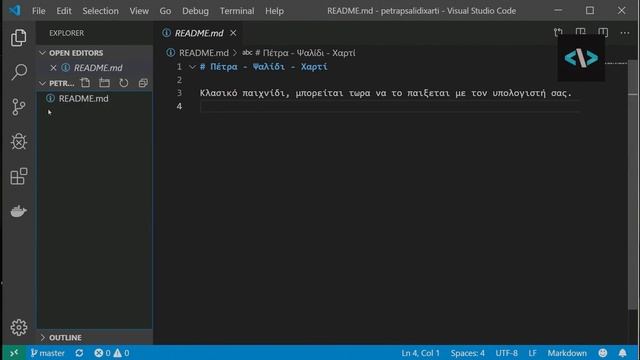Minimize the VS Code window
Image resolution: width=640 pixels, height=360 pixels.
558,10
